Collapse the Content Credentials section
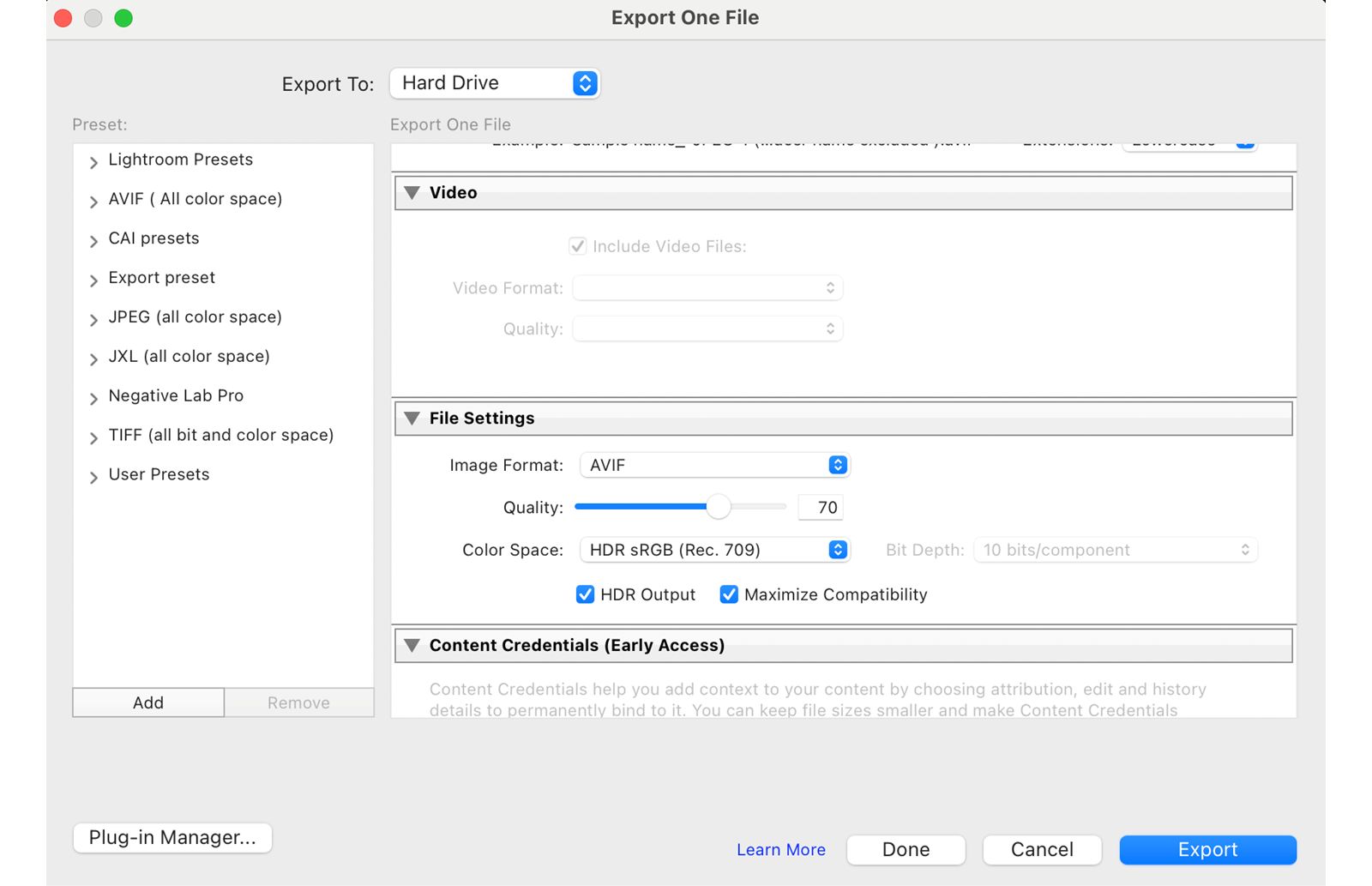 coord(412,645)
